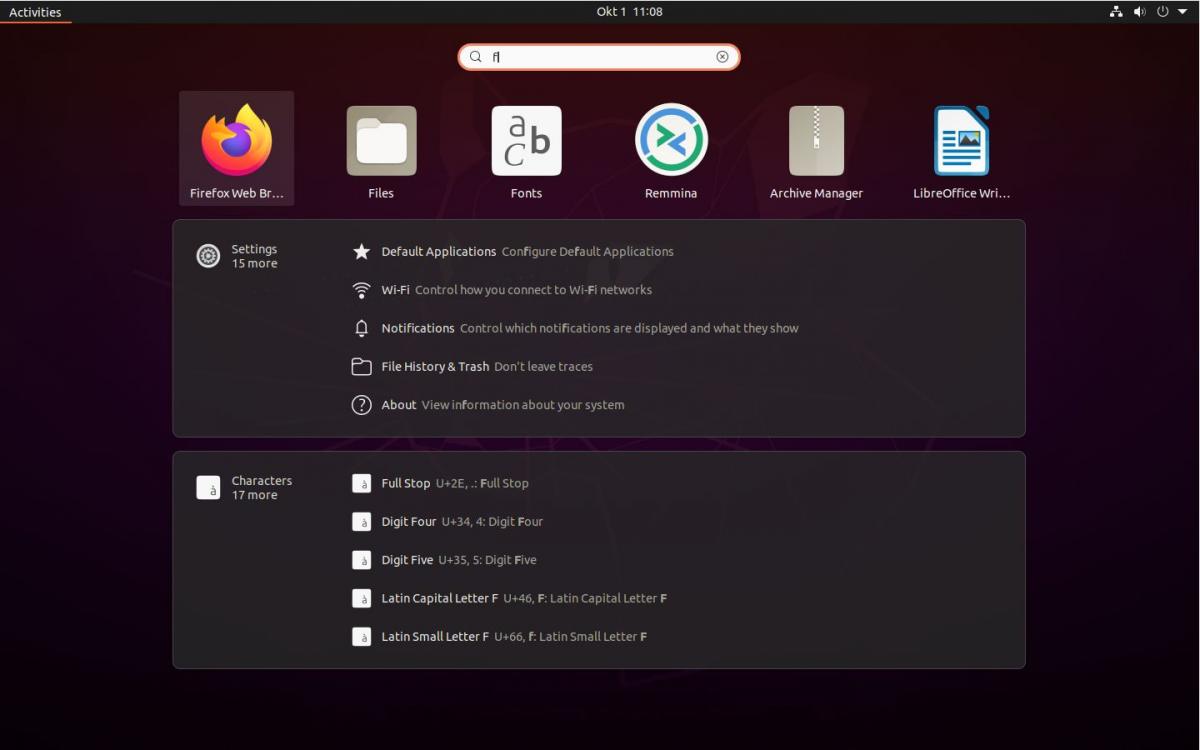Viewport: 1200px width, 750px height.
Task: Expand the power system menu
Action: click(1168, 12)
